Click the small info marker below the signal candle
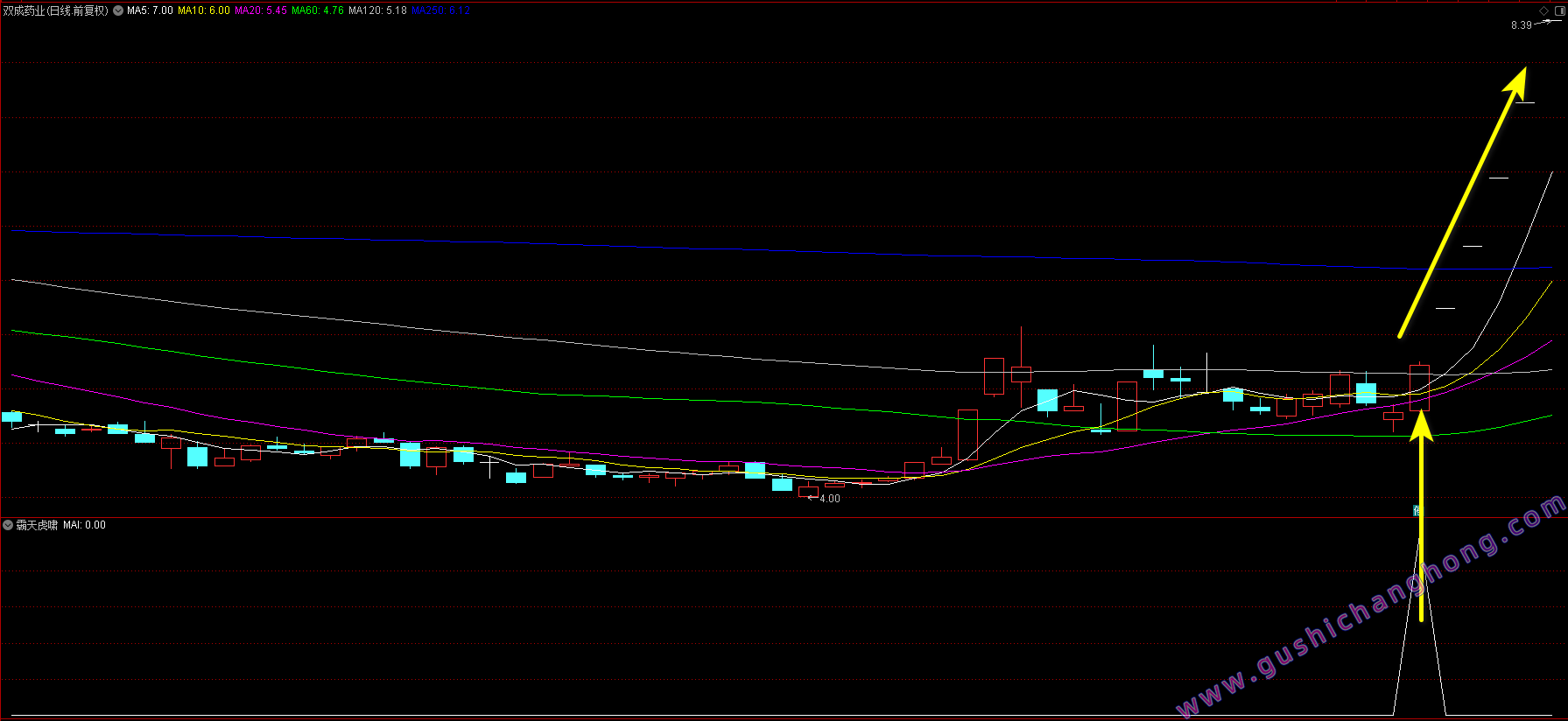 [x=1417, y=510]
